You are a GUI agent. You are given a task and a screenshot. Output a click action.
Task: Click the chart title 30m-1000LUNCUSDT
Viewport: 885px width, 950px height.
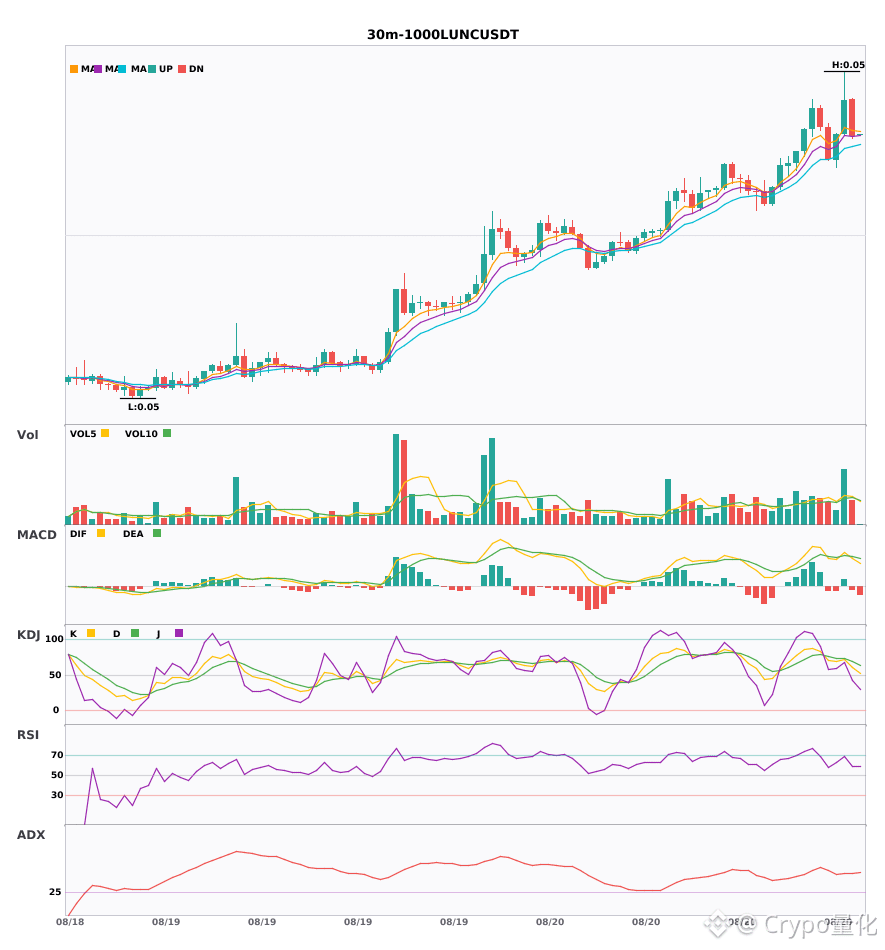point(443,35)
